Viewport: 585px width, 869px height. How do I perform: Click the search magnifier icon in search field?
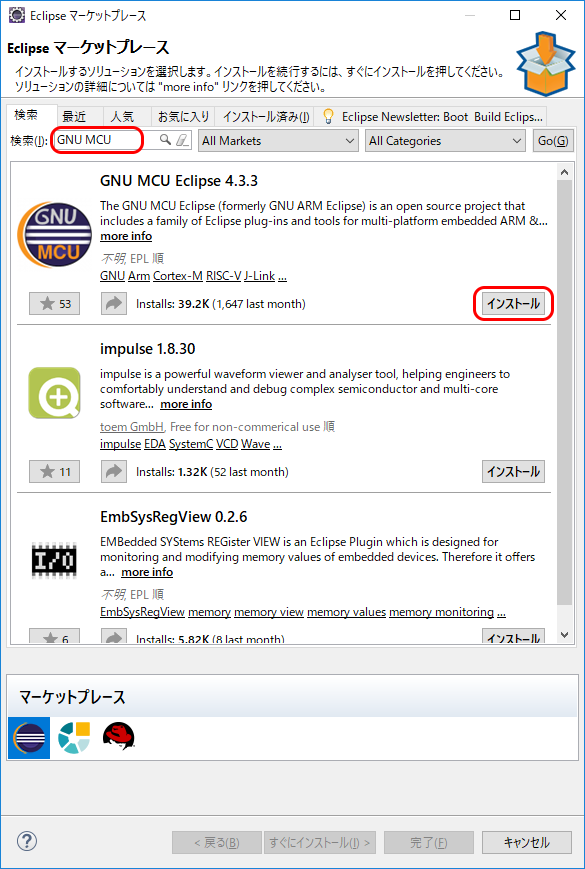165,140
